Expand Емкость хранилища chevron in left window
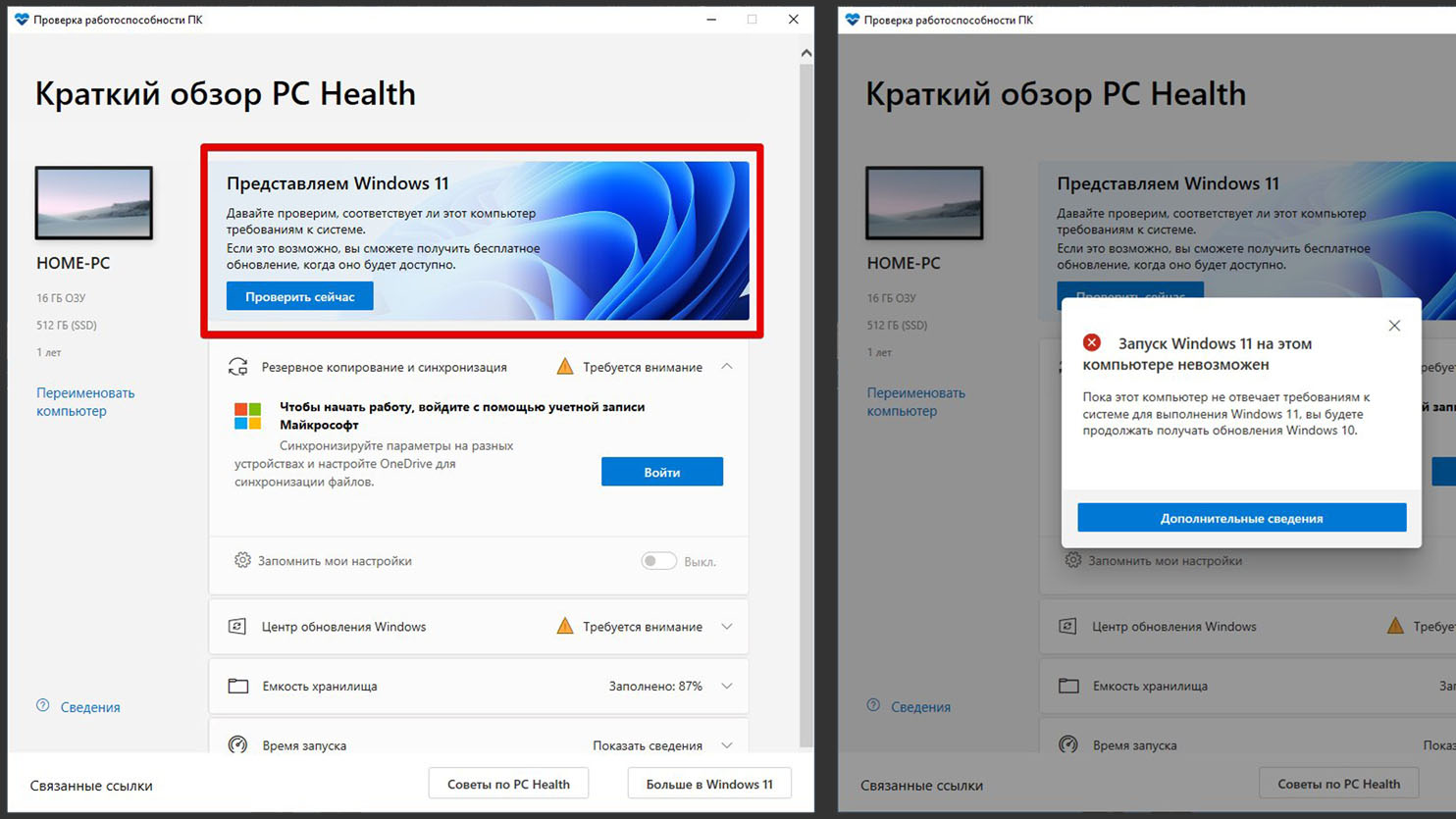The height and width of the screenshot is (819, 1456). [x=727, y=687]
